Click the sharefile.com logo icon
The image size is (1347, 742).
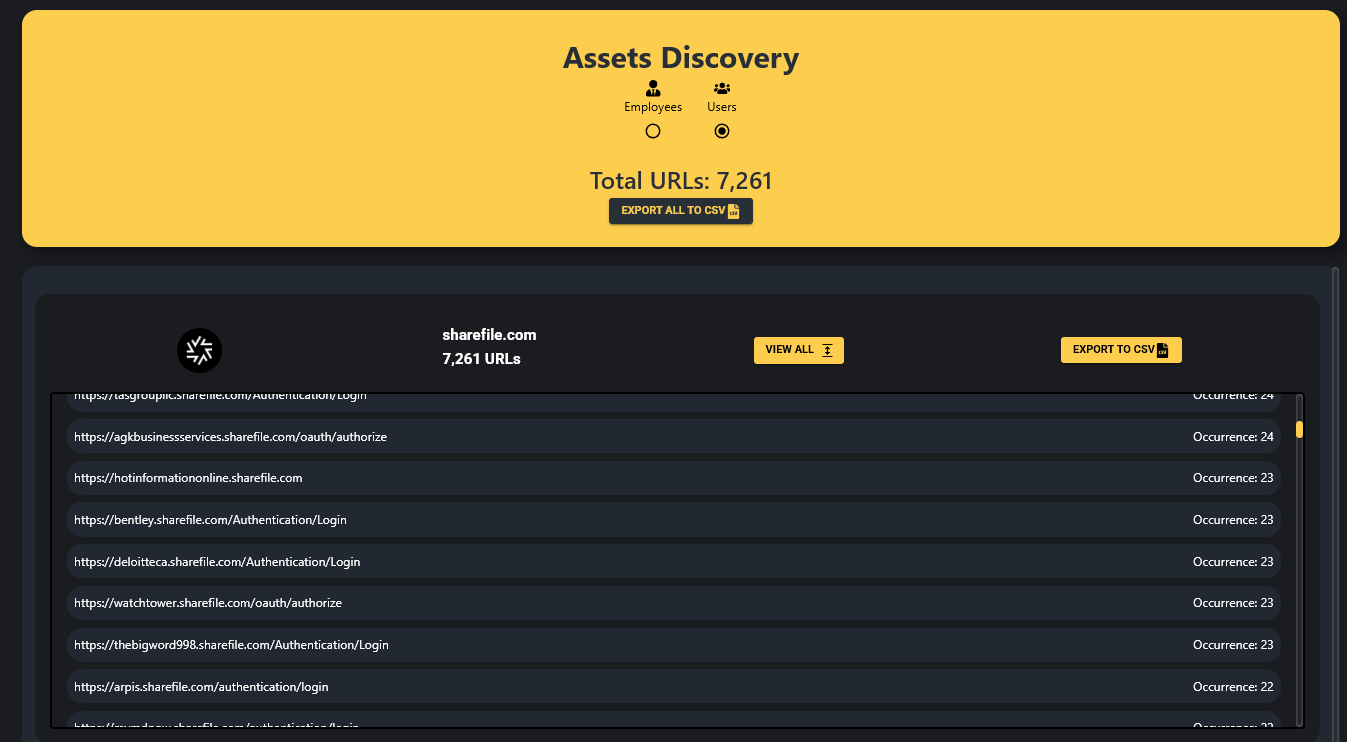click(x=199, y=350)
